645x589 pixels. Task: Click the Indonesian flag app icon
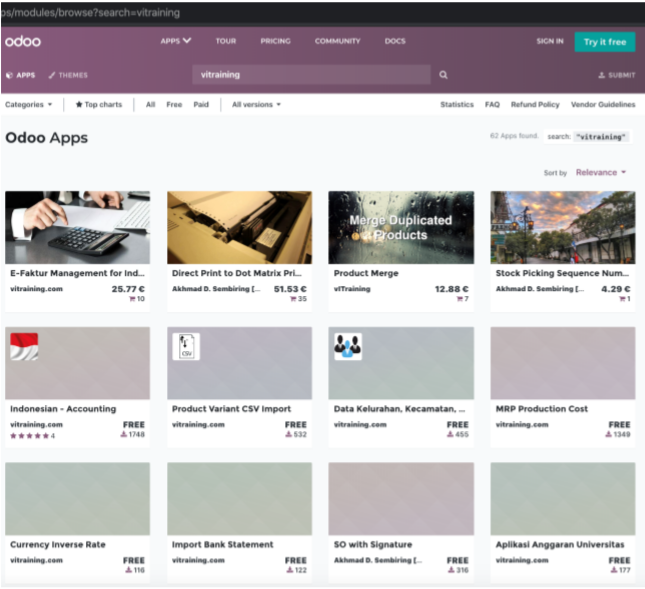coord(24,346)
